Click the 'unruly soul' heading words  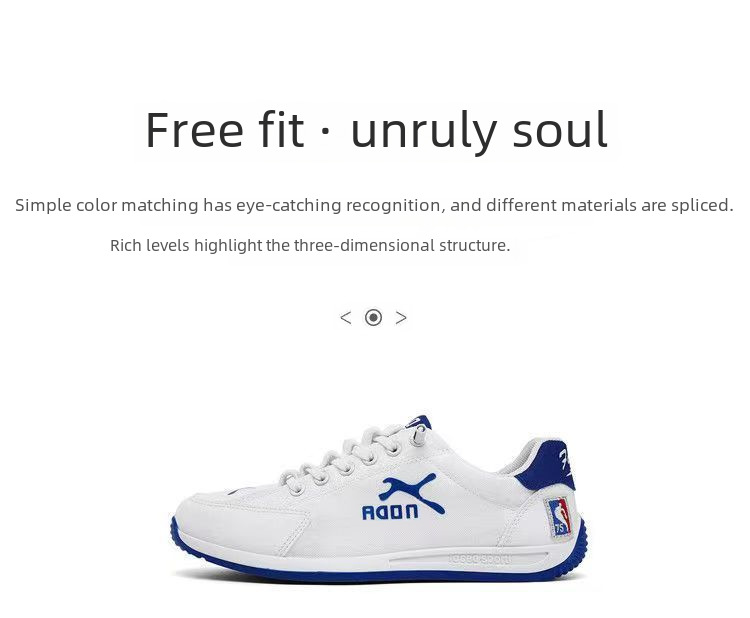[479, 132]
